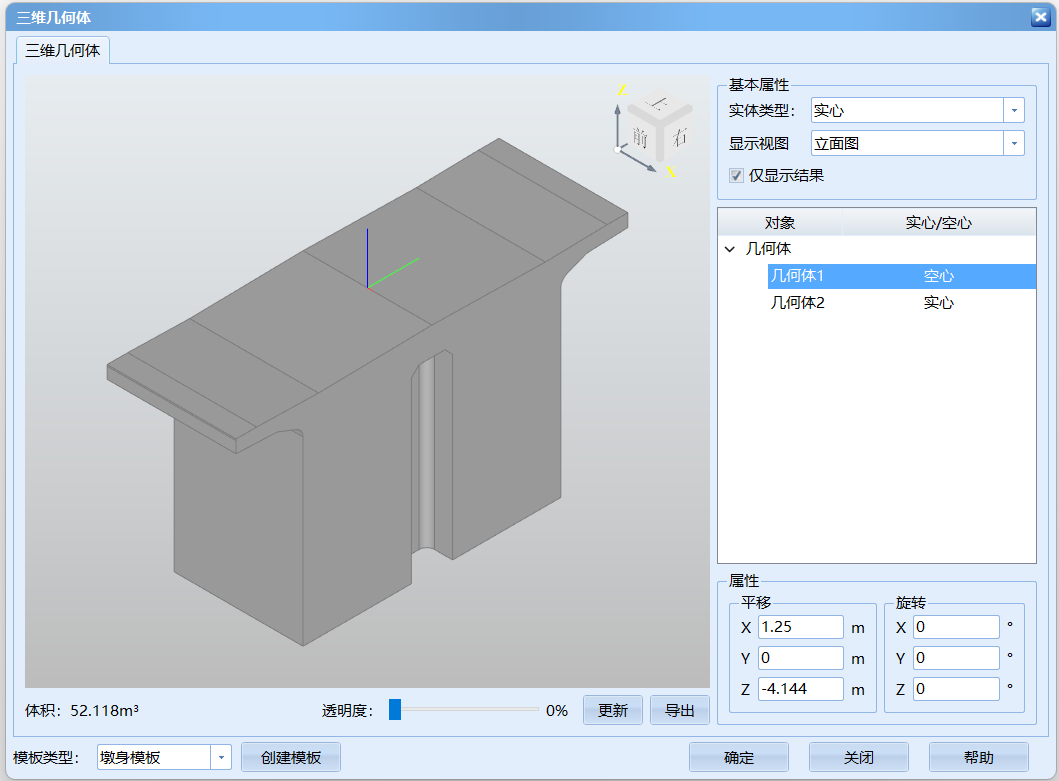This screenshot has width=1059, height=781.
Task: Click the 平移 X input field
Action: pos(799,627)
